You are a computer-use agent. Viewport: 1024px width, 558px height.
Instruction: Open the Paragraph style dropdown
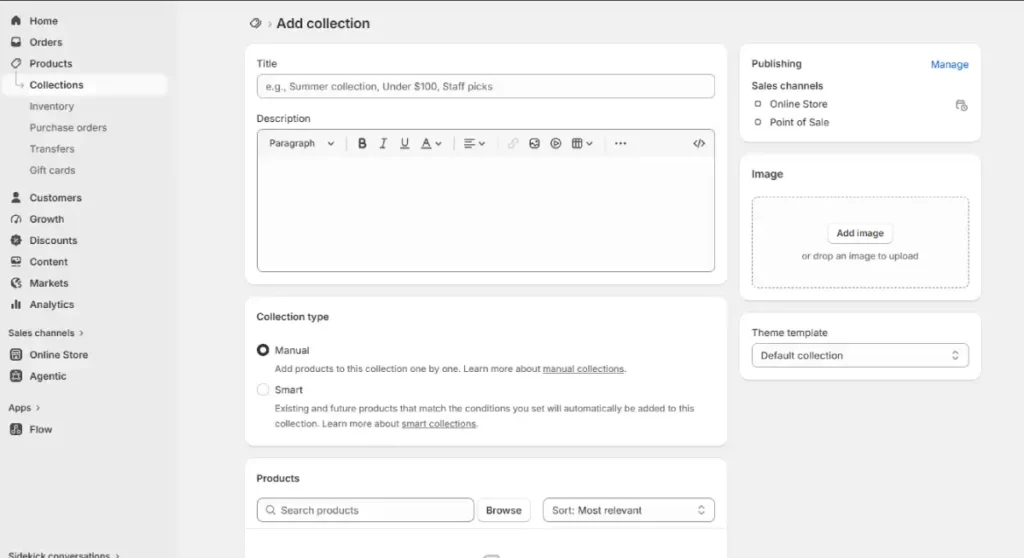302,144
